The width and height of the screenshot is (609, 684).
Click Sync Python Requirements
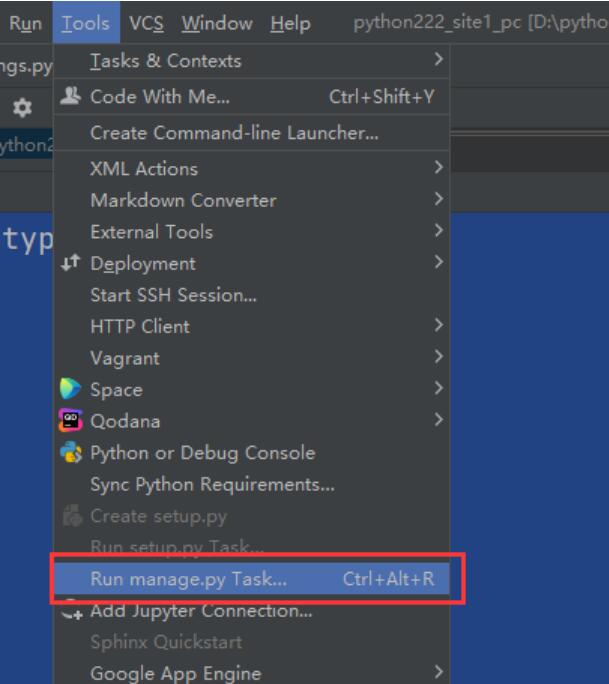212,484
